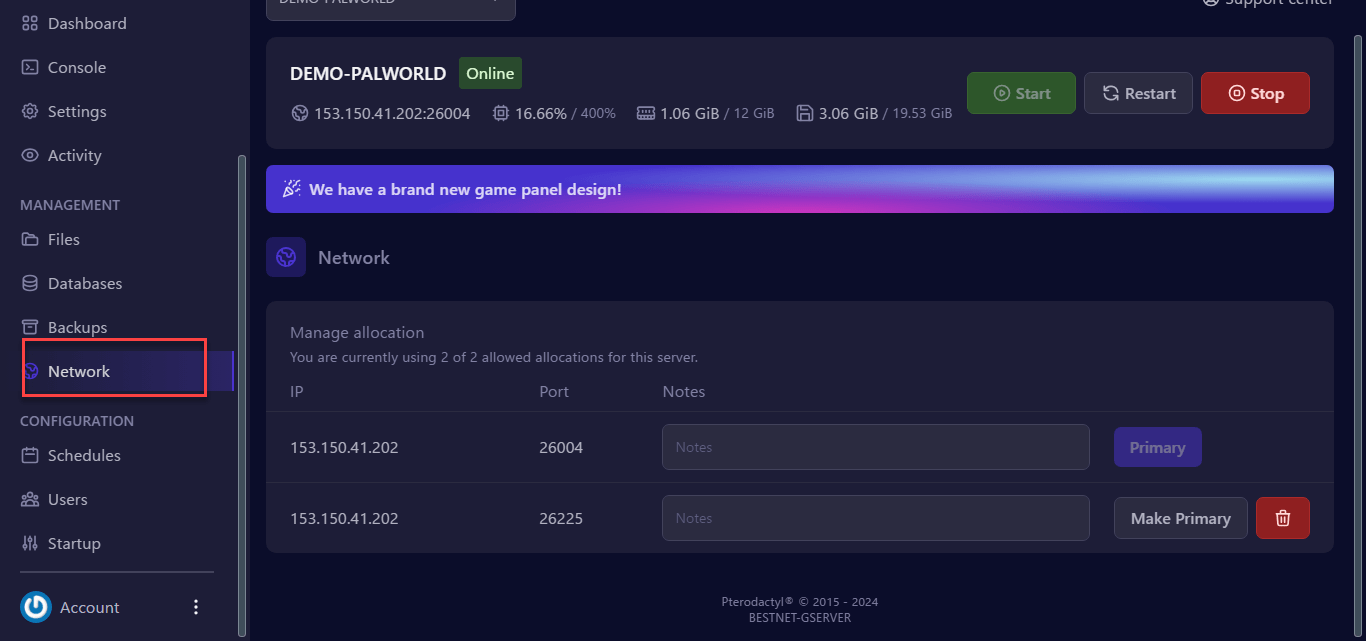Image resolution: width=1366 pixels, height=641 pixels.
Task: Click the sidebar vertical scrollbar
Action: [241, 395]
